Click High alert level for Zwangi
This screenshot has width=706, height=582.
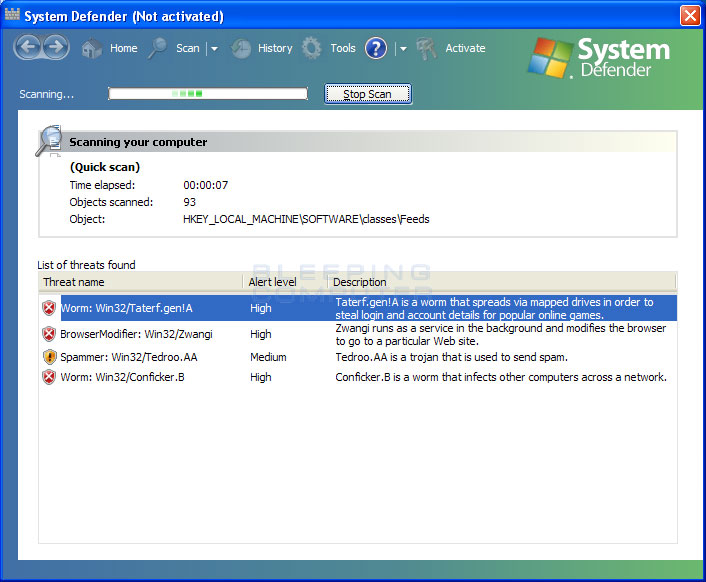click(x=261, y=334)
